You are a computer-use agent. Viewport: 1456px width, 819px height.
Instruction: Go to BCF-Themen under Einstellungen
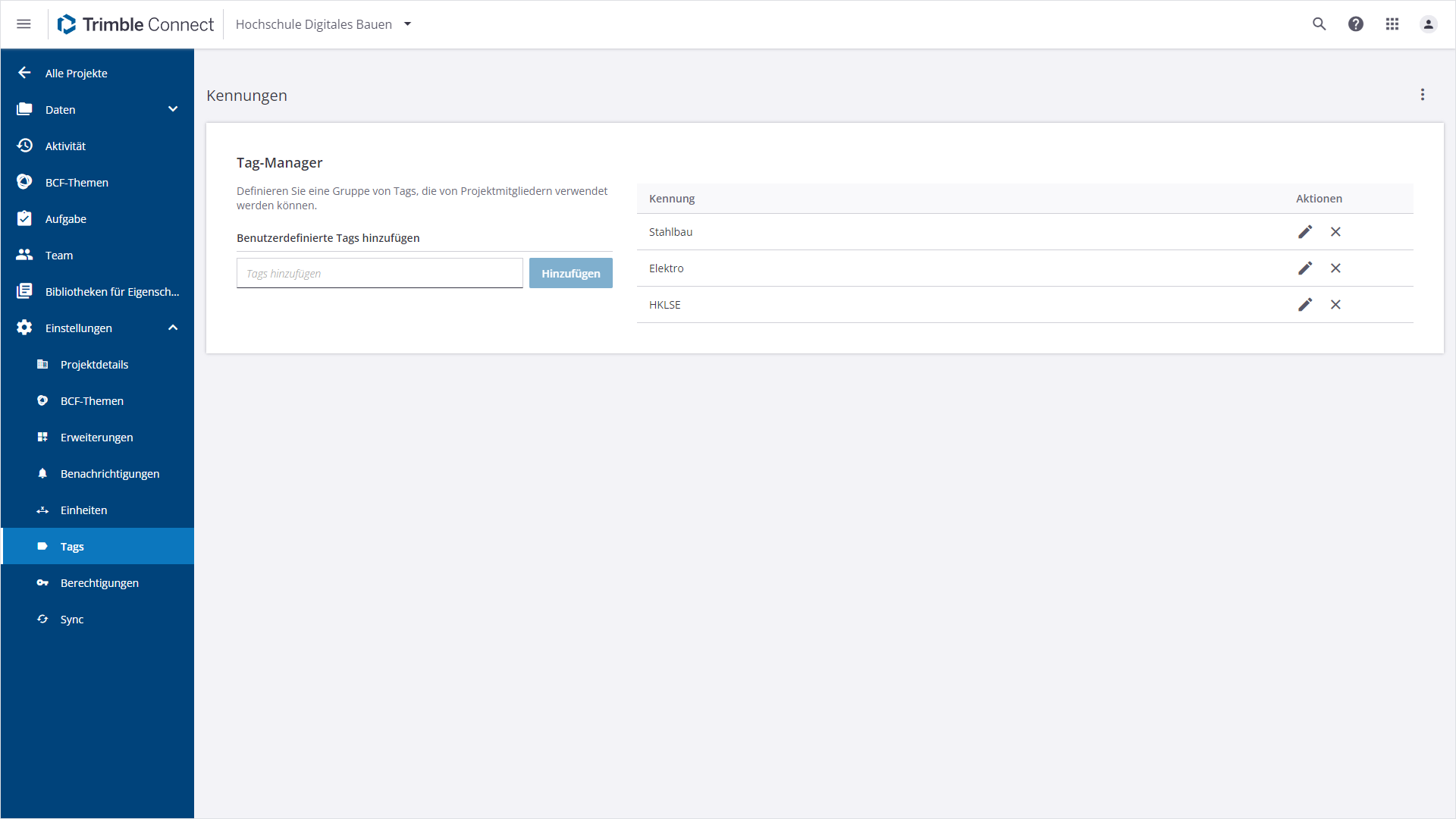(x=92, y=401)
